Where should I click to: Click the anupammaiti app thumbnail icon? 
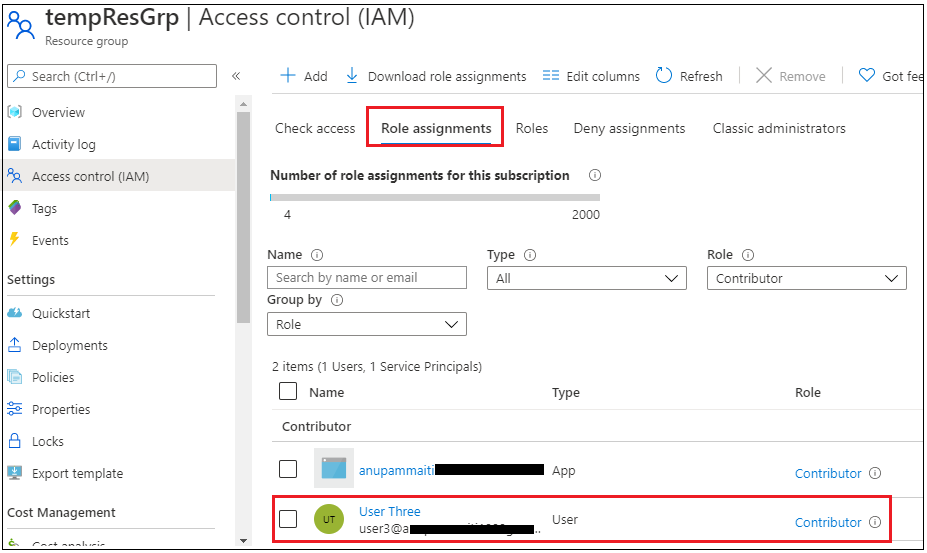[x=333, y=468]
